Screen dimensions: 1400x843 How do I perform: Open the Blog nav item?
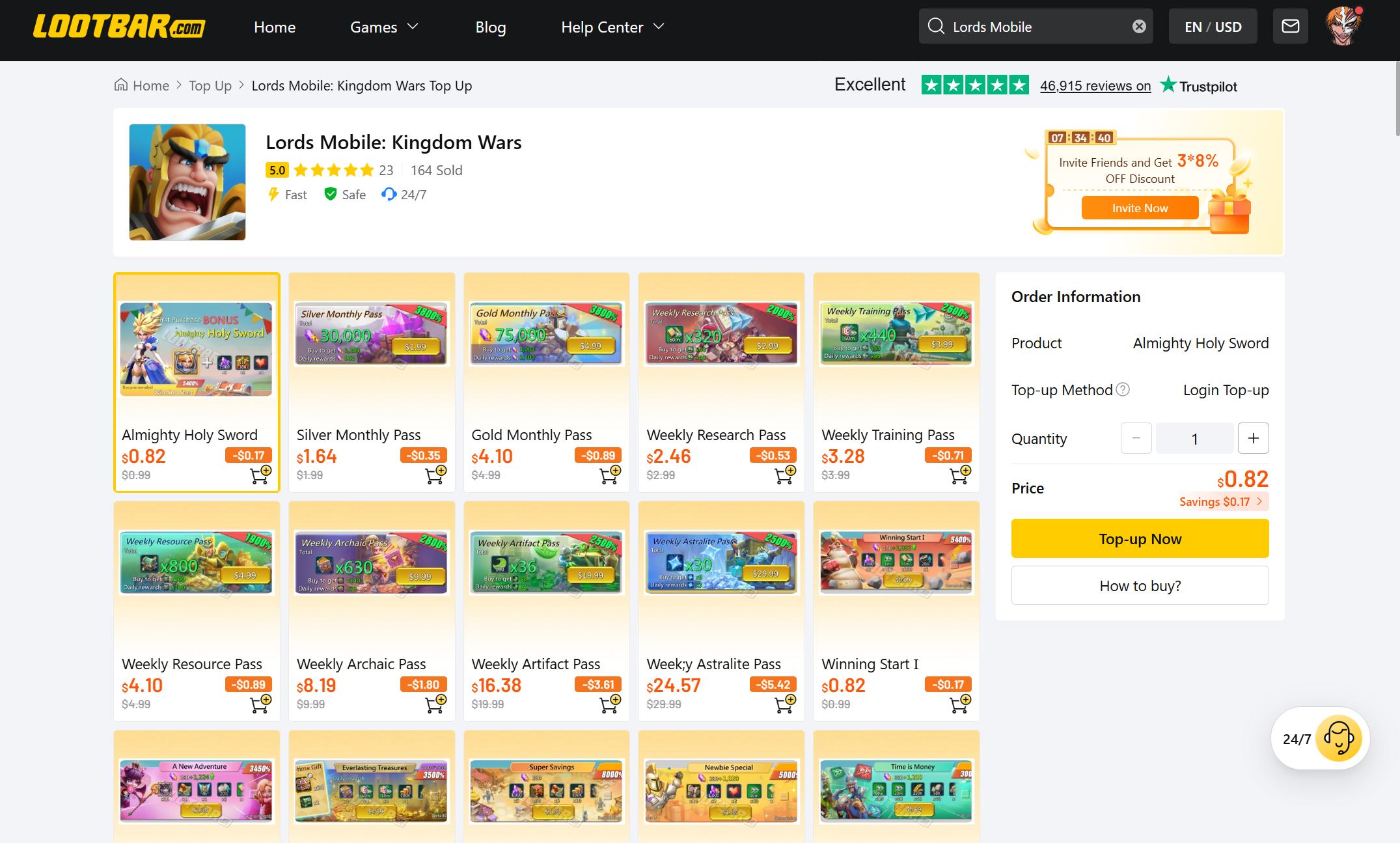(x=491, y=27)
